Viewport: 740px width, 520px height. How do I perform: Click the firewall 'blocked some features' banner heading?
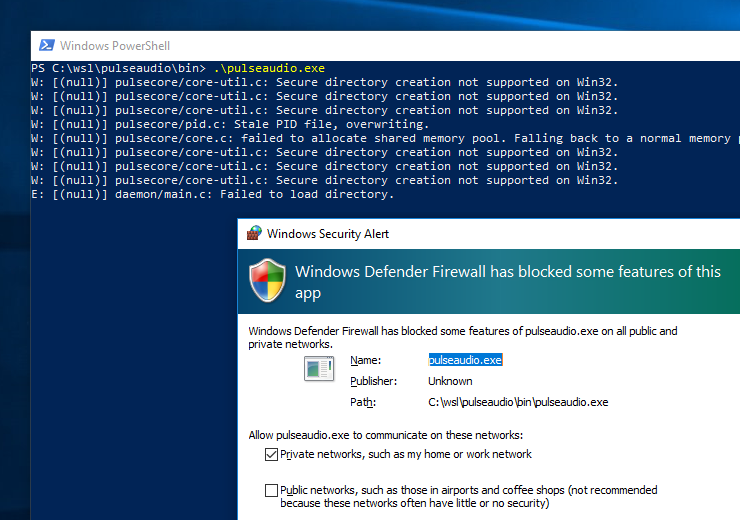click(x=507, y=281)
